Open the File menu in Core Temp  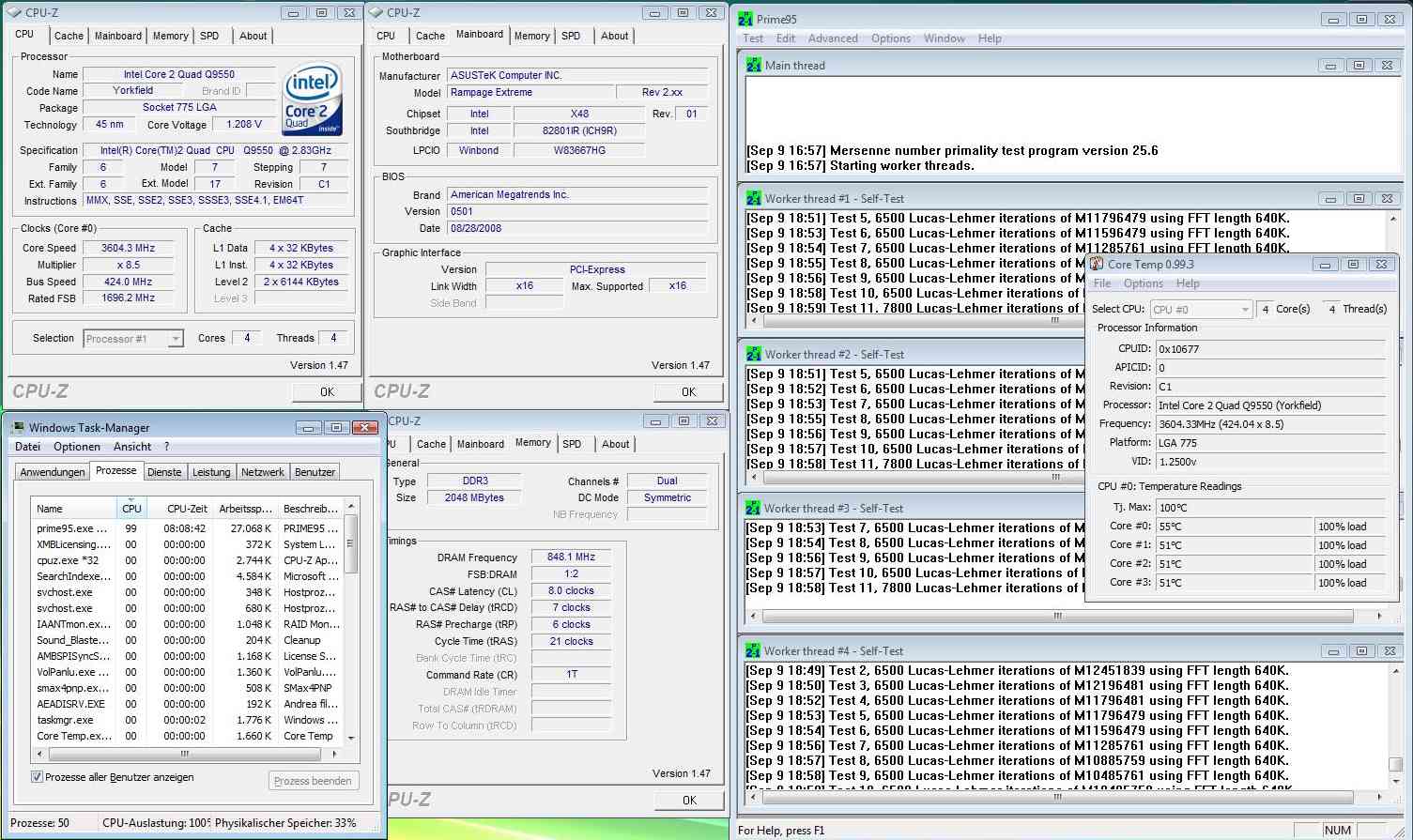[1102, 283]
